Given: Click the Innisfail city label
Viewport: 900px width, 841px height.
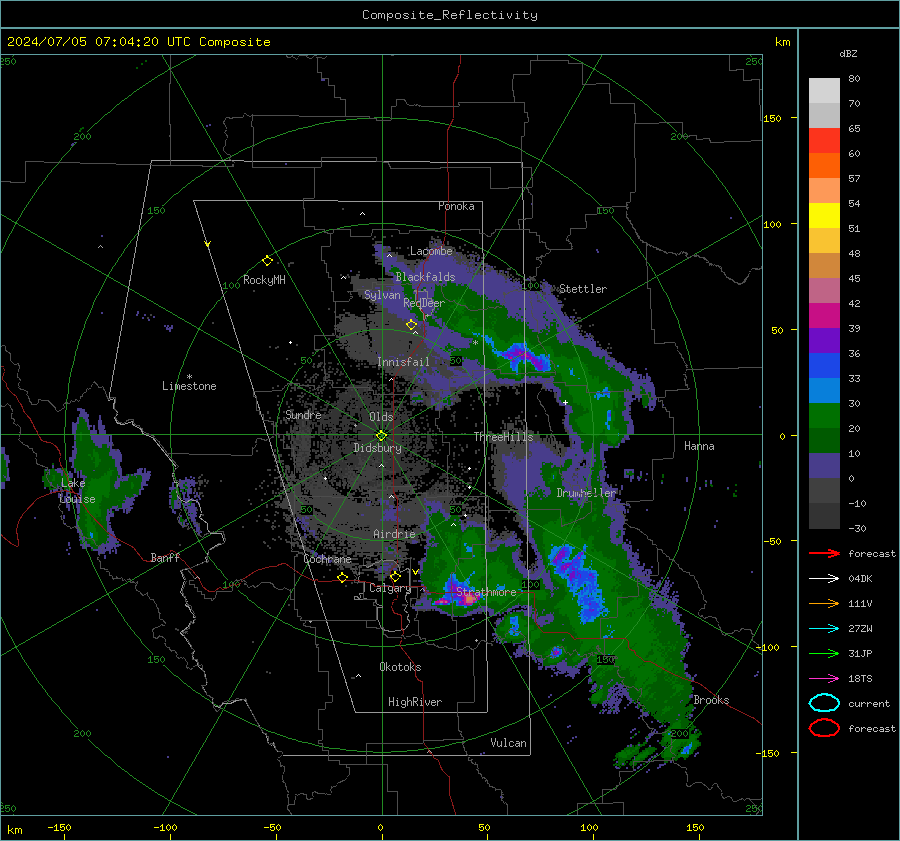Looking at the screenshot, I should coord(403,362).
